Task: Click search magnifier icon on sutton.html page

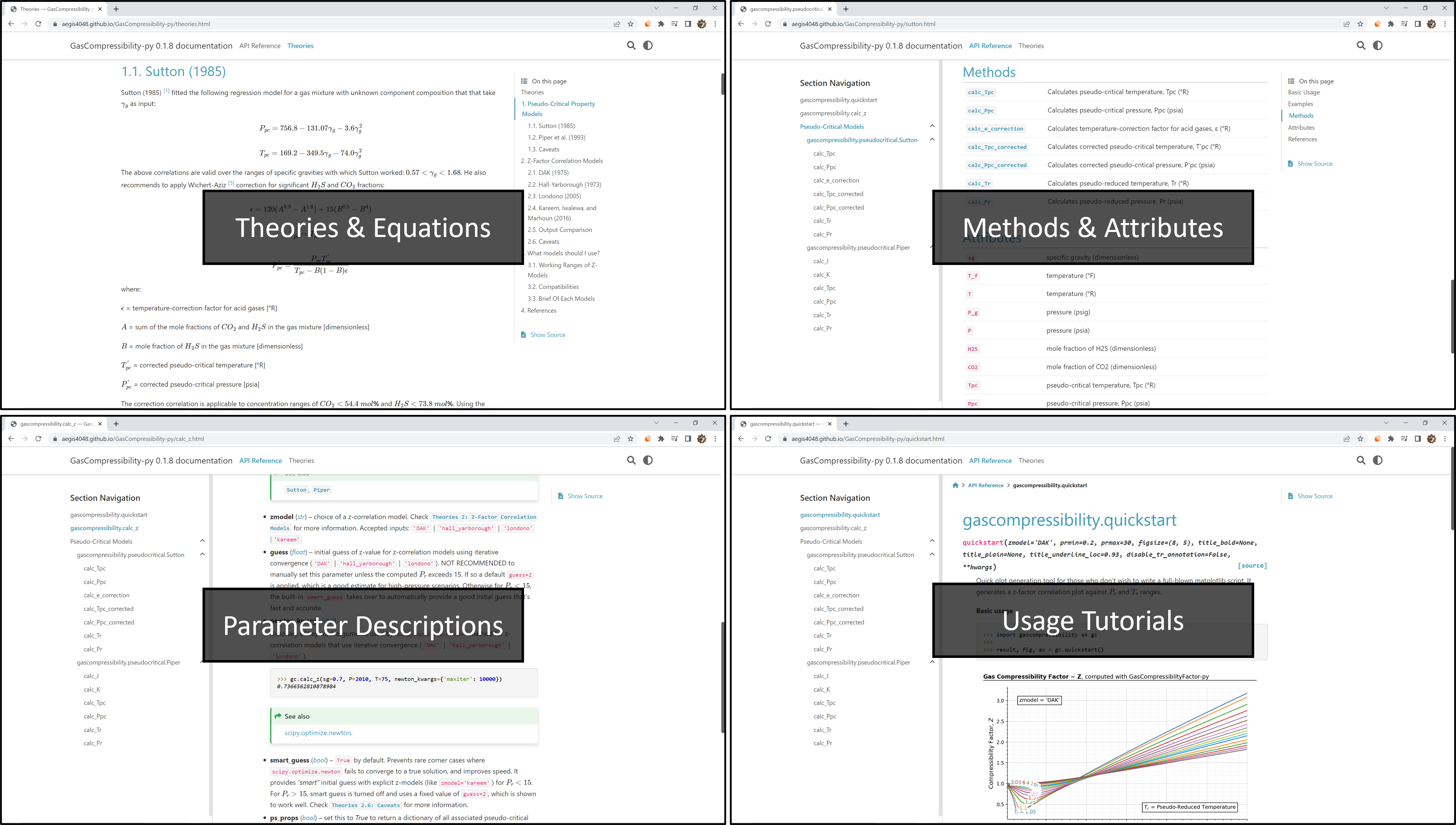Action: [1361, 45]
